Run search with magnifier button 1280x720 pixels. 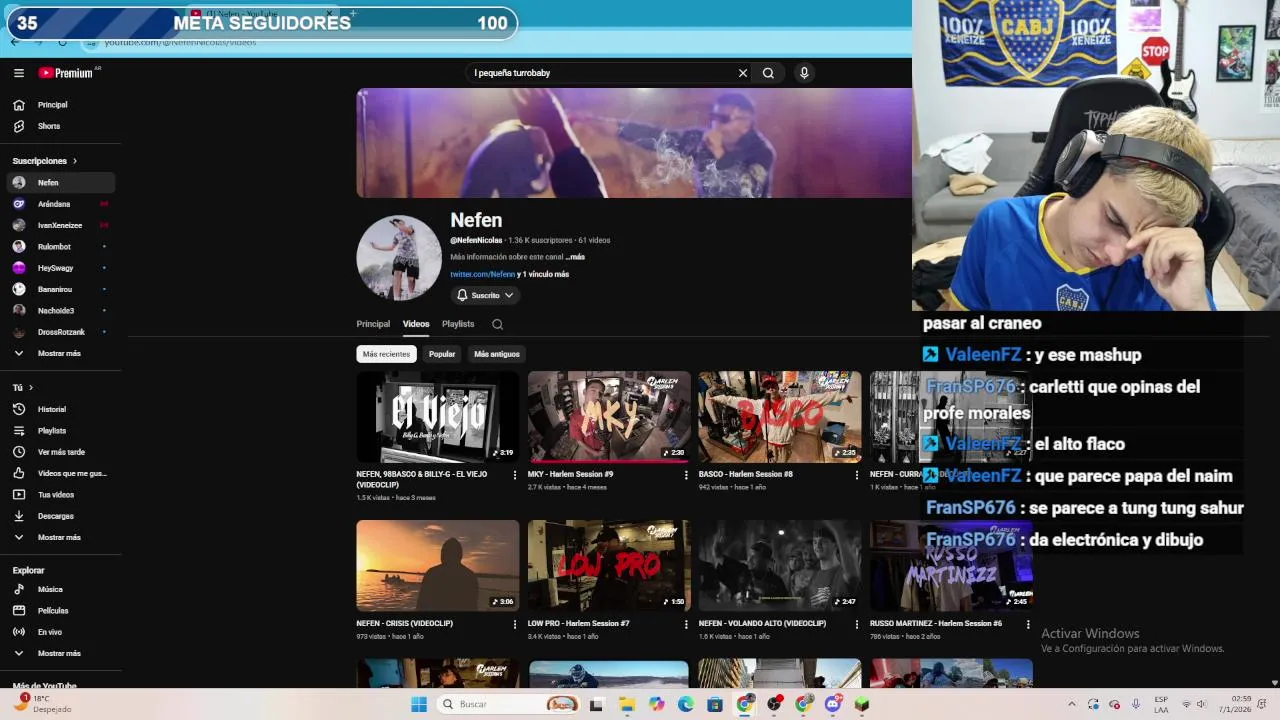click(768, 73)
